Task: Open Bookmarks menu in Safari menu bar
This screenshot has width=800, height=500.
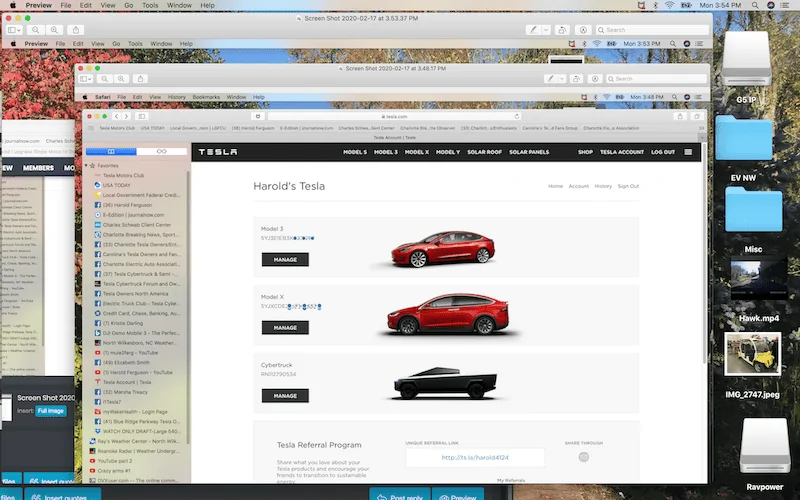Action: [206, 97]
